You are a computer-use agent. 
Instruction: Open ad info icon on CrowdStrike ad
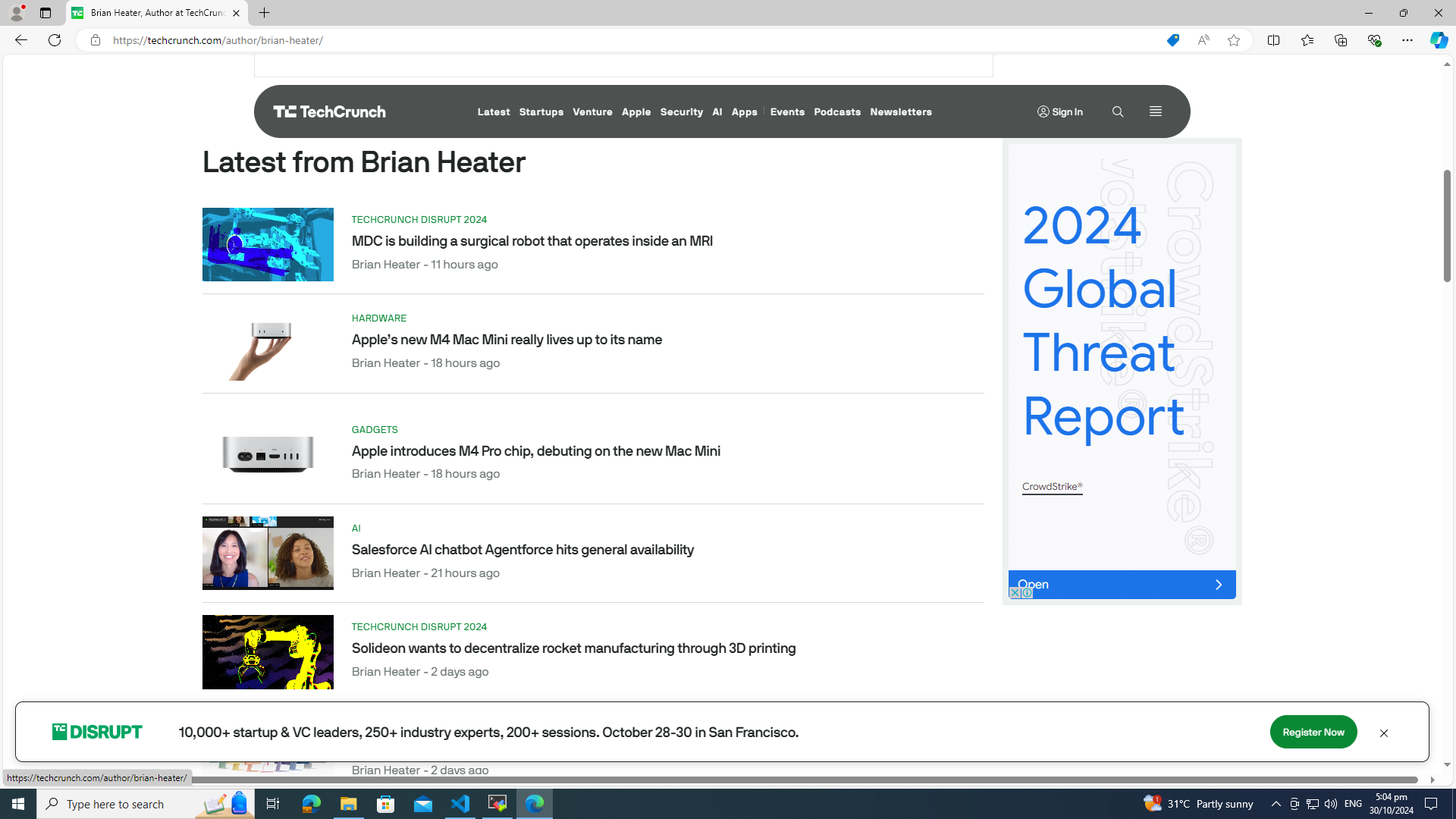coord(1026,593)
